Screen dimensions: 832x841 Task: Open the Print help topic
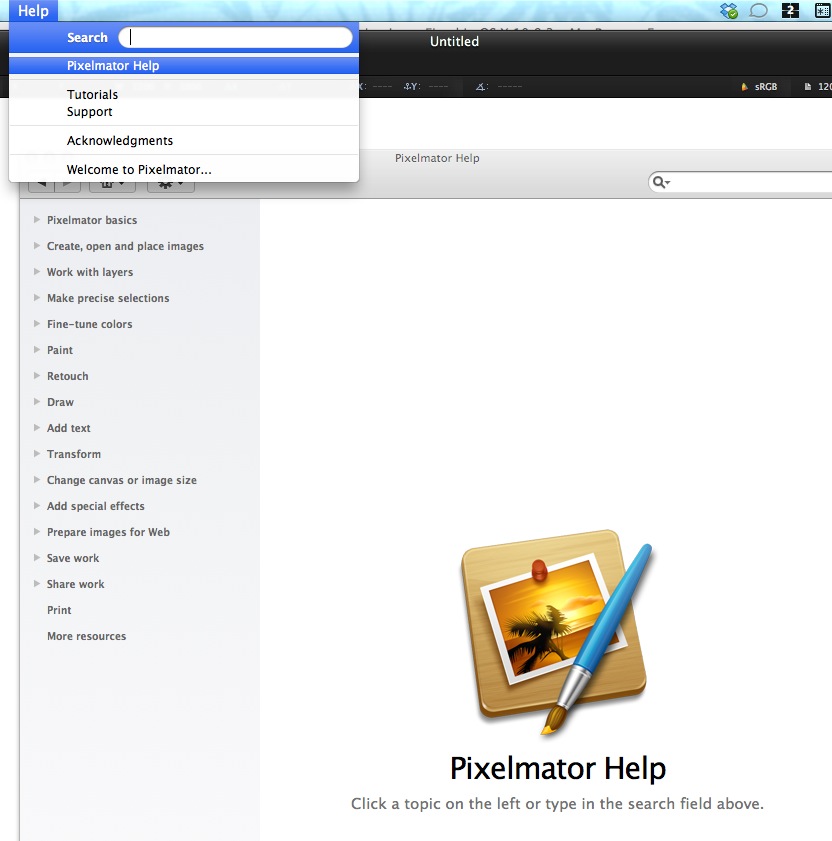pyautogui.click(x=59, y=610)
